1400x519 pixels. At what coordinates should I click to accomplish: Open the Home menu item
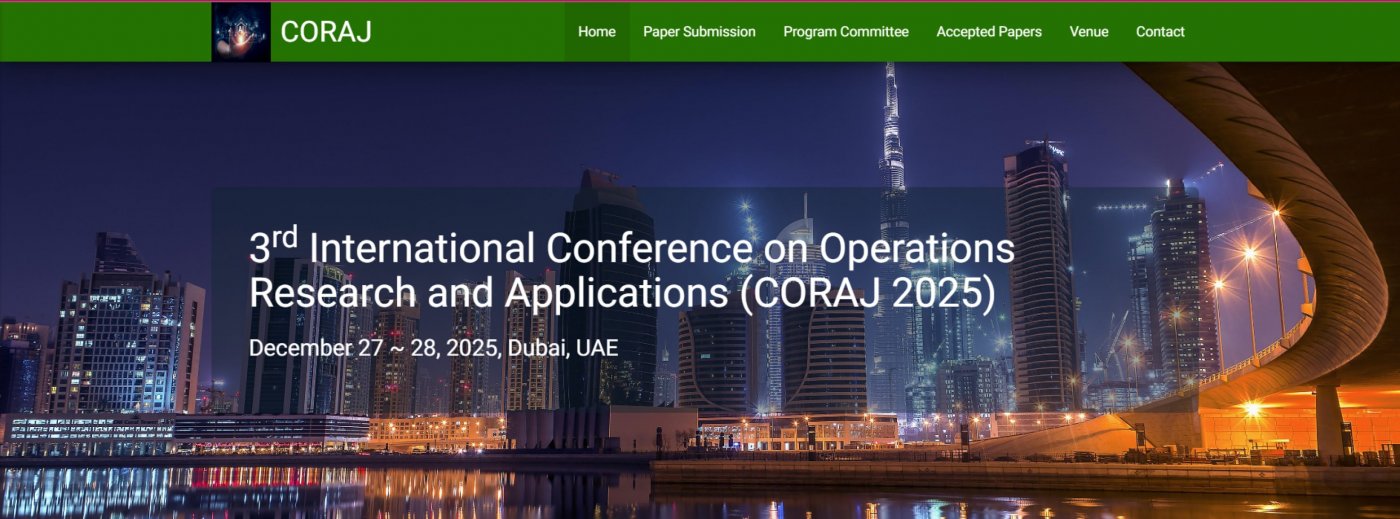click(x=597, y=32)
